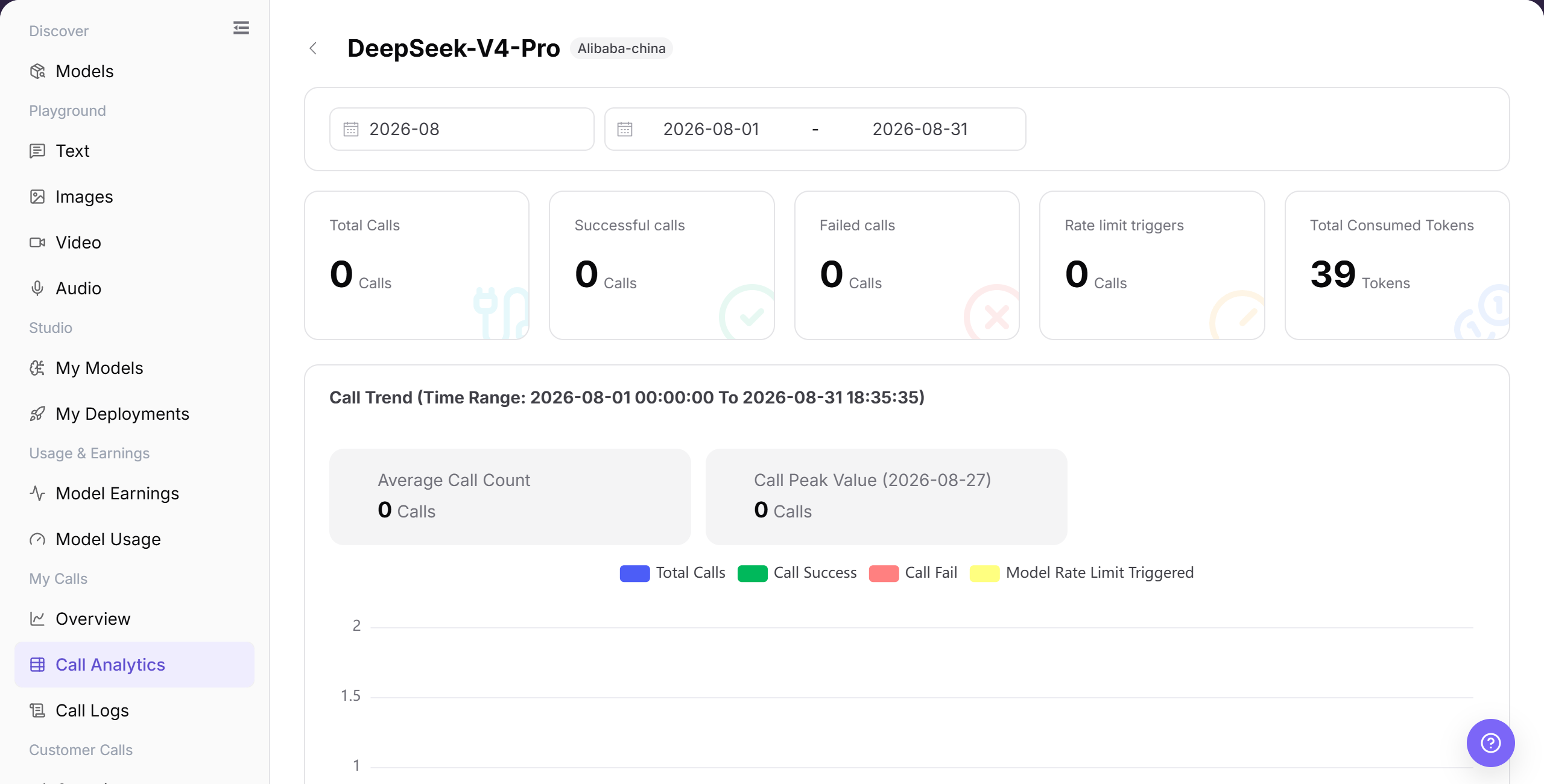Click the Total Calls card
1544x784 pixels.
[417, 265]
